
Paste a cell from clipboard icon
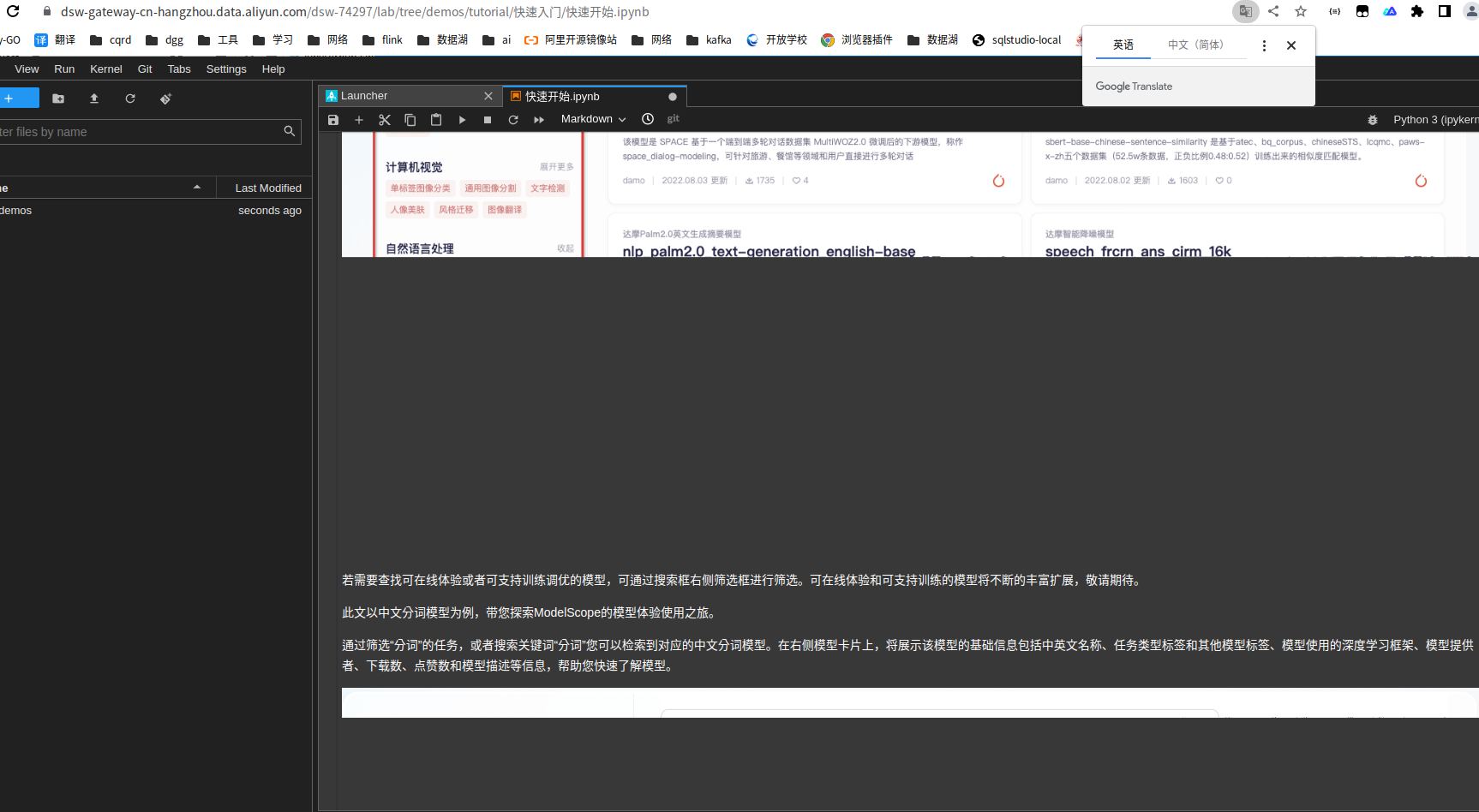pyautogui.click(x=436, y=119)
